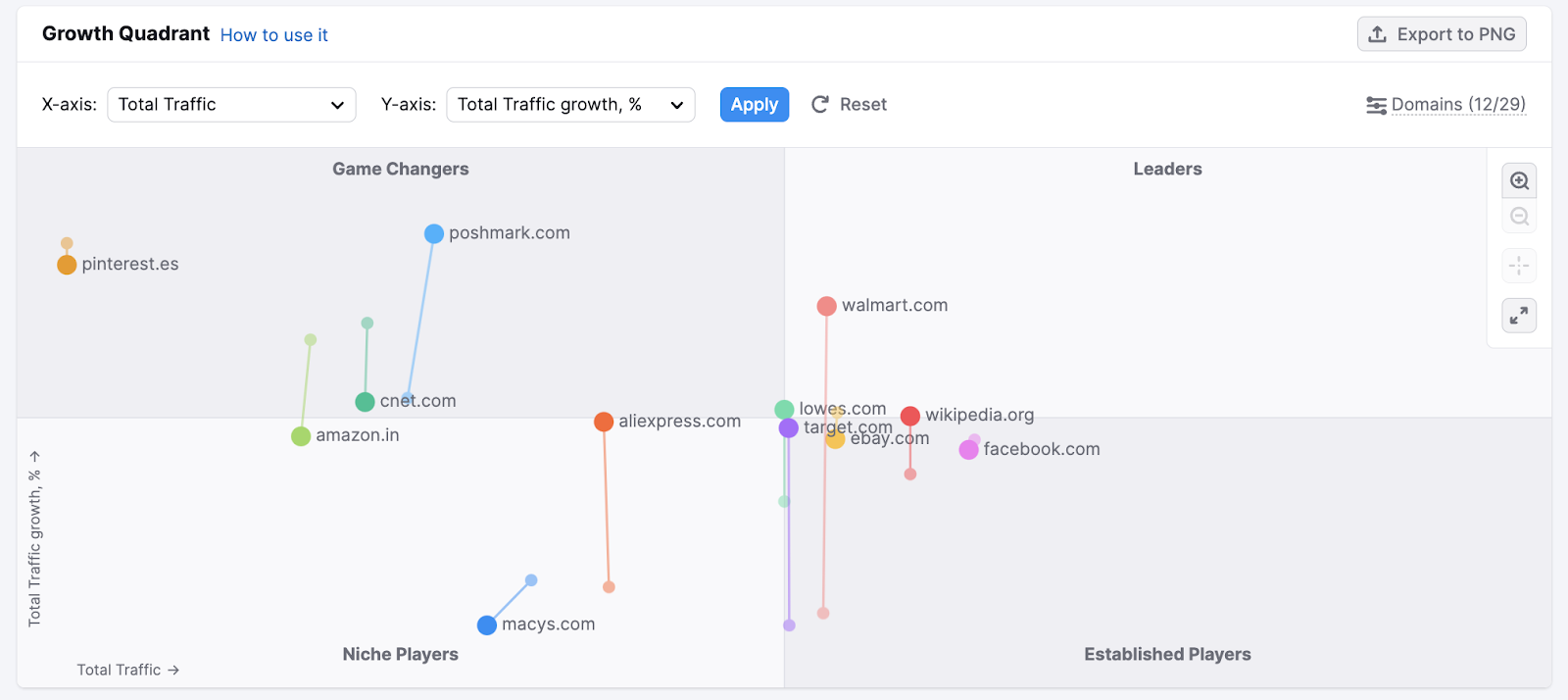Click the aliexpress.com orange-red data point
Viewport: 1568px width, 700px height.
point(604,422)
